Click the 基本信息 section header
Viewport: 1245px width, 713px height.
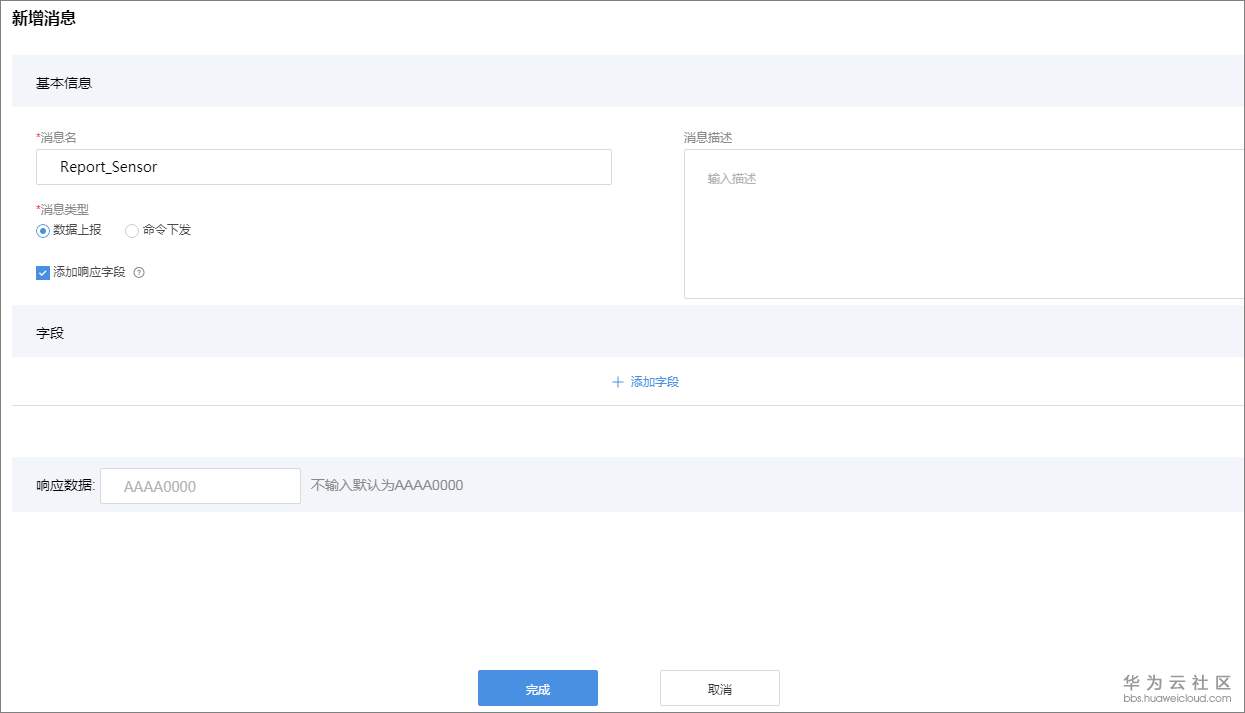(628, 82)
